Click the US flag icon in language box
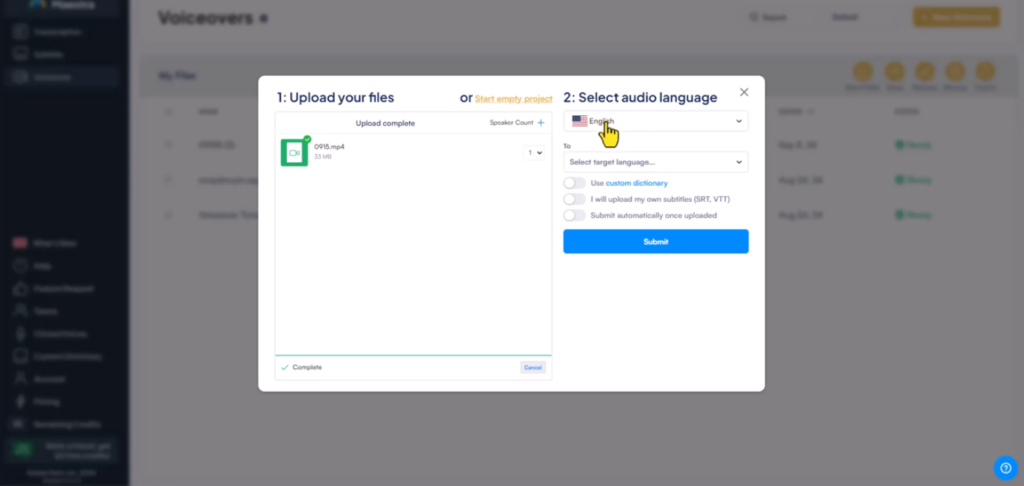 [579, 121]
